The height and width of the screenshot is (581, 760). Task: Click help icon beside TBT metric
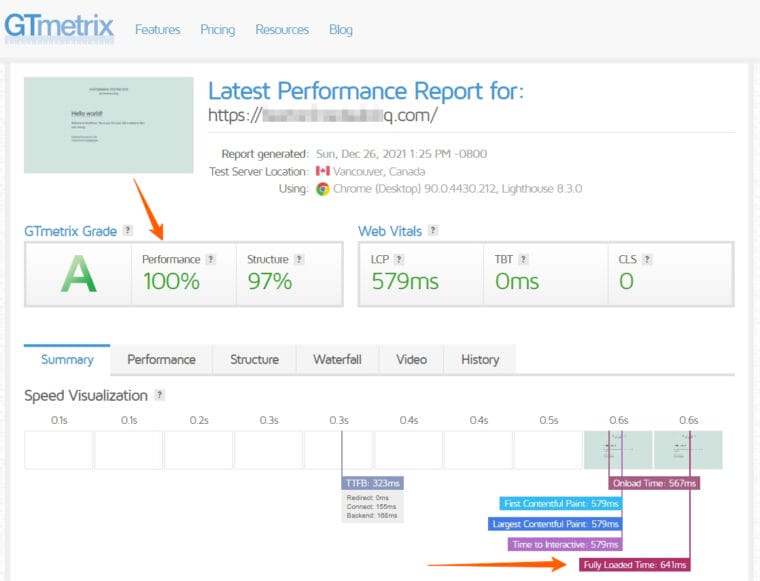[x=524, y=259]
